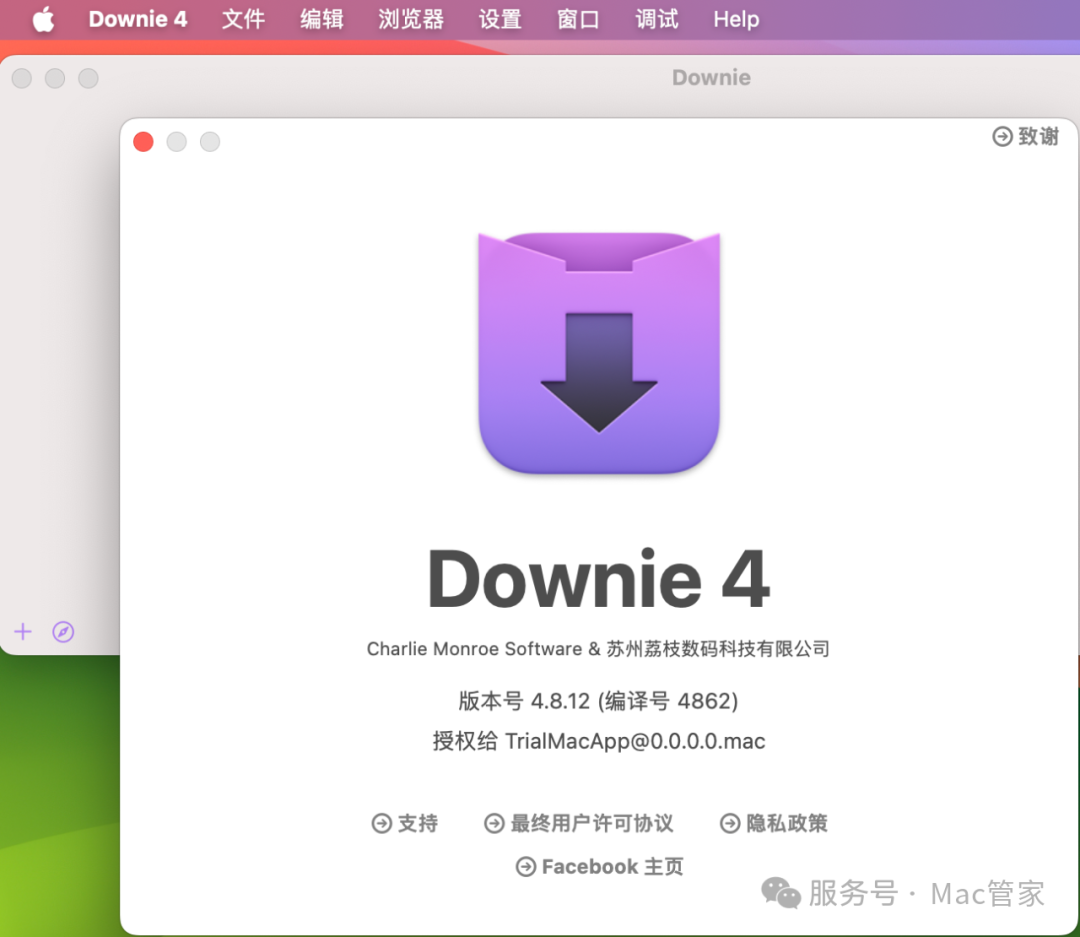1080x937 pixels.
Task: Open the 最终用户许可协议 link
Action: 579,823
